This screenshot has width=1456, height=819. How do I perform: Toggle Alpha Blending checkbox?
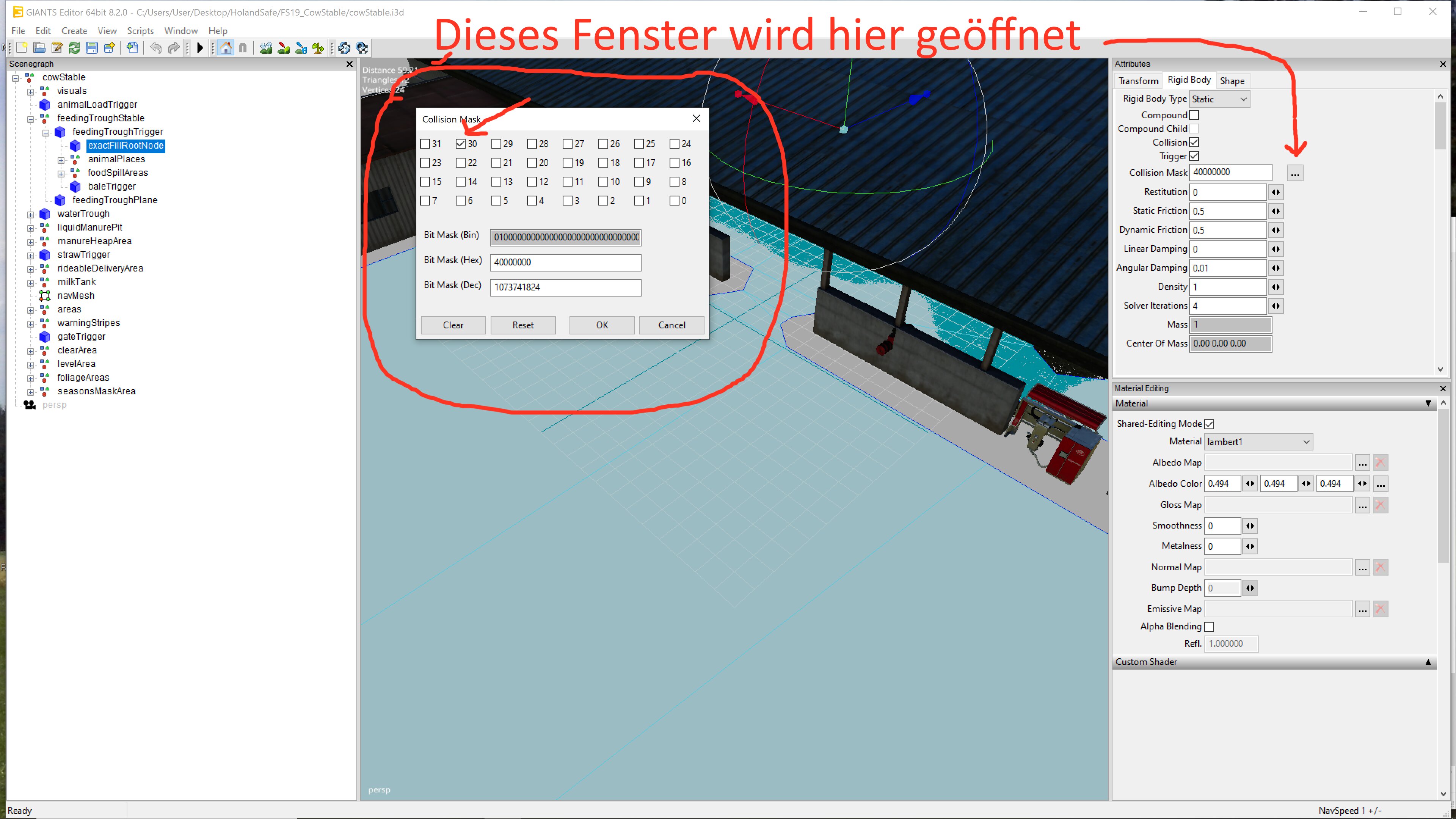1209,626
